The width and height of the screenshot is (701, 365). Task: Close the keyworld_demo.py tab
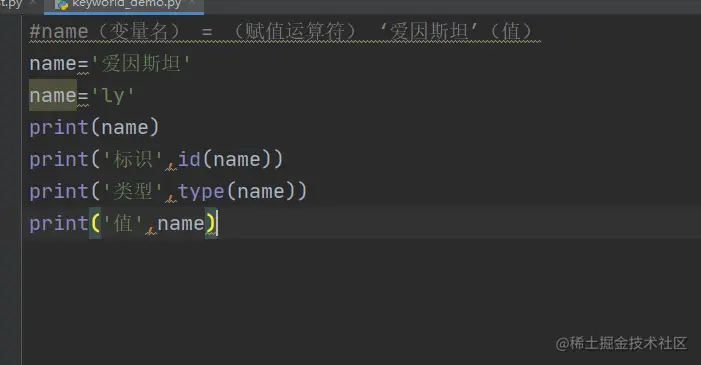tap(192, 3)
